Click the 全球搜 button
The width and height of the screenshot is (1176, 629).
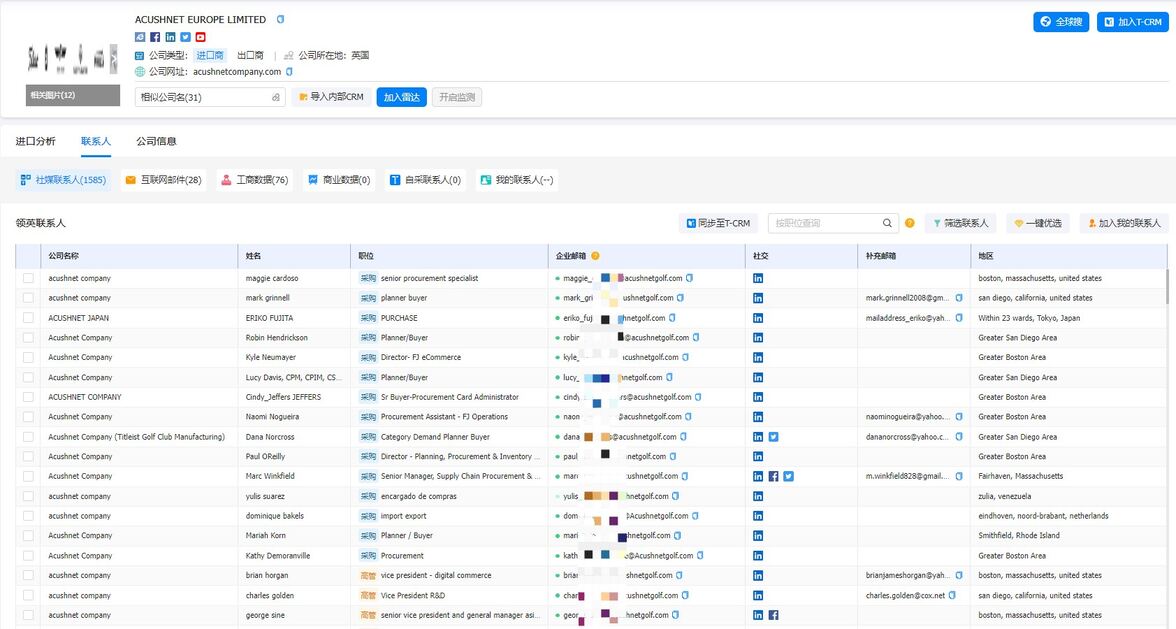pyautogui.click(x=1061, y=22)
